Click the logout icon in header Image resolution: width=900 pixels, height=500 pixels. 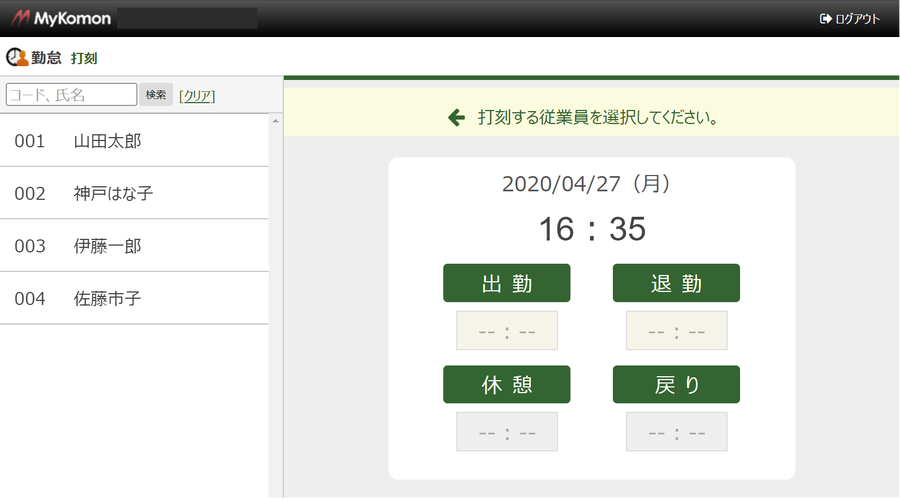pyautogui.click(x=825, y=19)
